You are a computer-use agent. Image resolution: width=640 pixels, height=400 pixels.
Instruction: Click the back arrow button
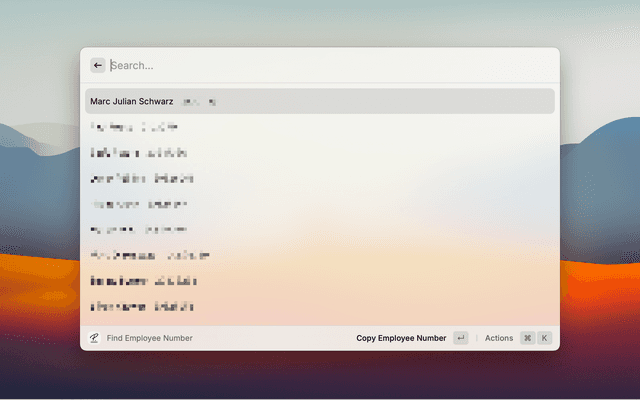[98, 65]
